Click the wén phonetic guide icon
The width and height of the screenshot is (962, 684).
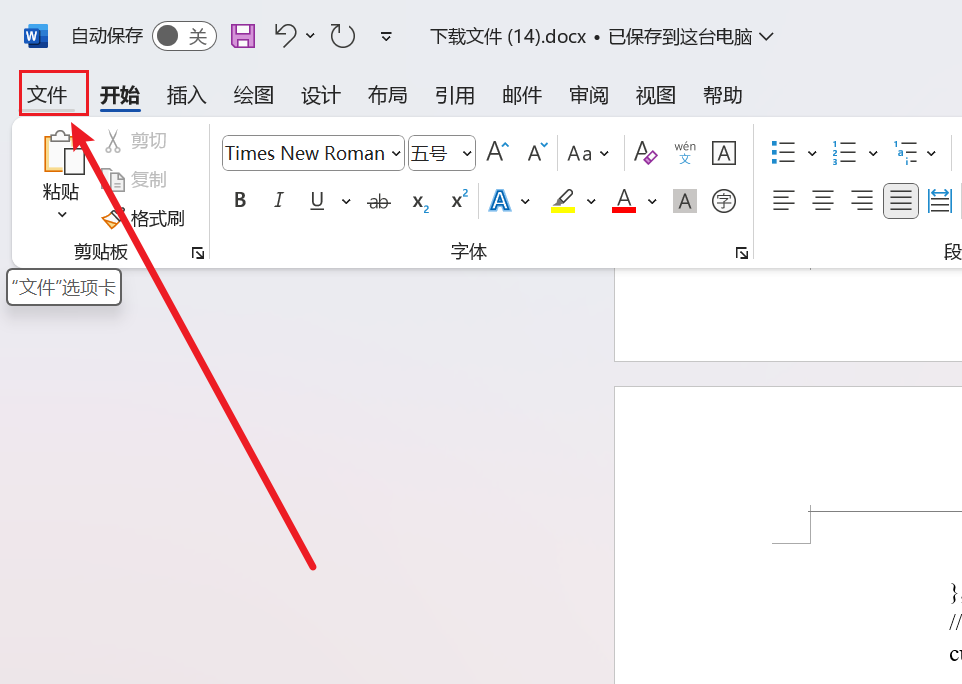tap(685, 153)
